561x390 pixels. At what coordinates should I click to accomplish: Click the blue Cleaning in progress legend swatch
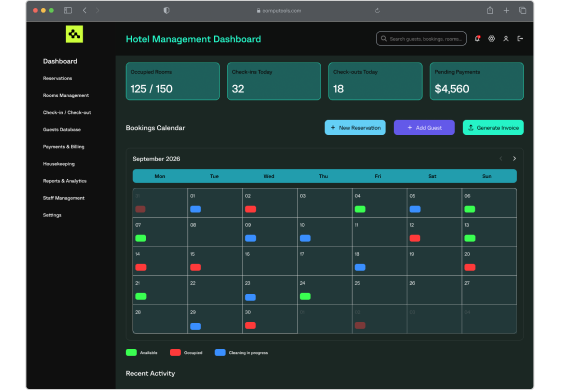[220, 352]
